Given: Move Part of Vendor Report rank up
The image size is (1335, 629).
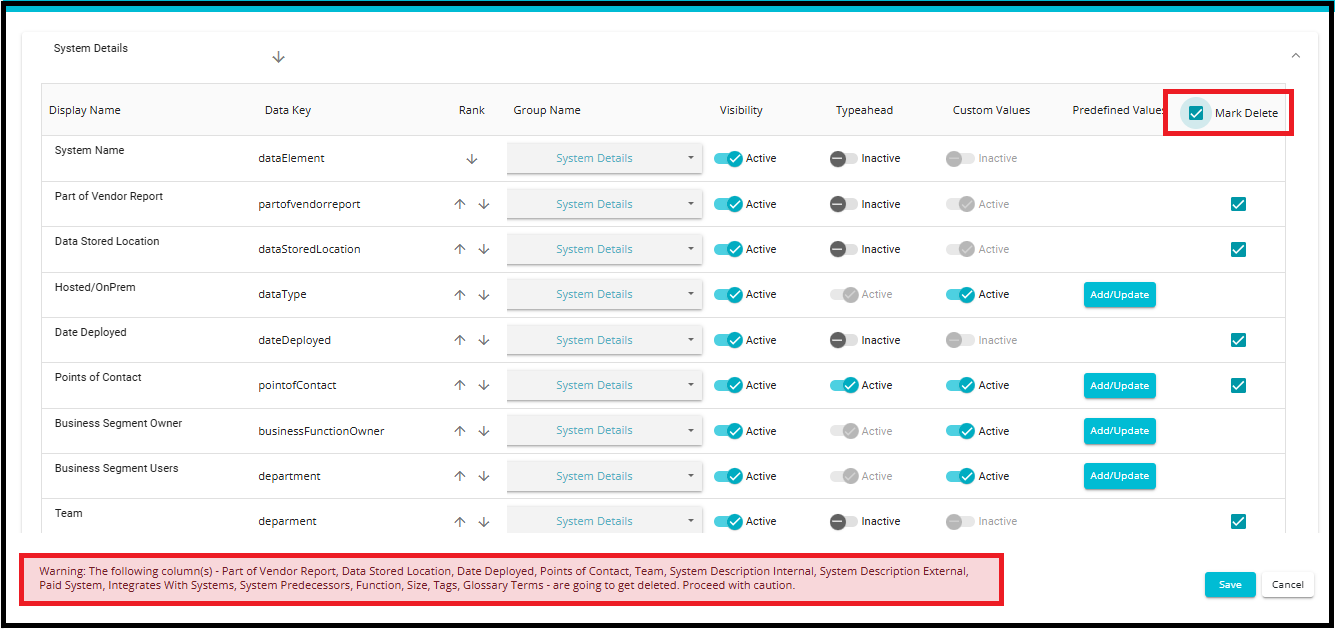Looking at the screenshot, I should pyautogui.click(x=460, y=204).
